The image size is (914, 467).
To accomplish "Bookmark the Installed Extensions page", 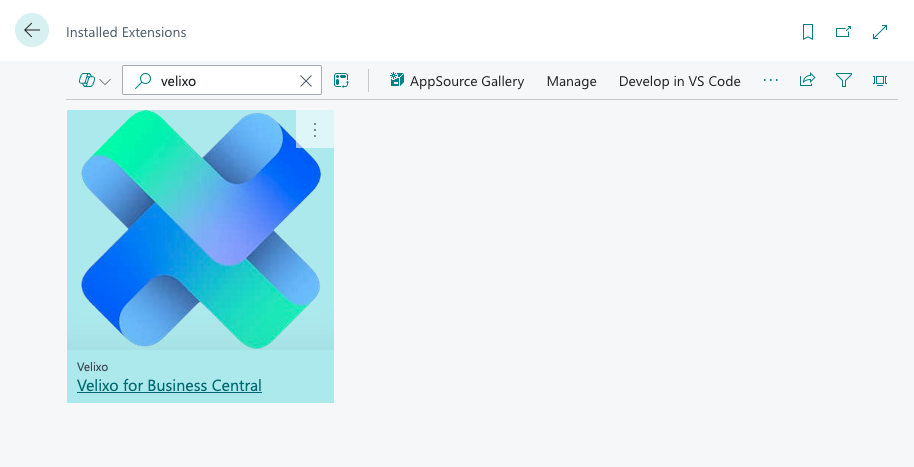I will pos(808,32).
